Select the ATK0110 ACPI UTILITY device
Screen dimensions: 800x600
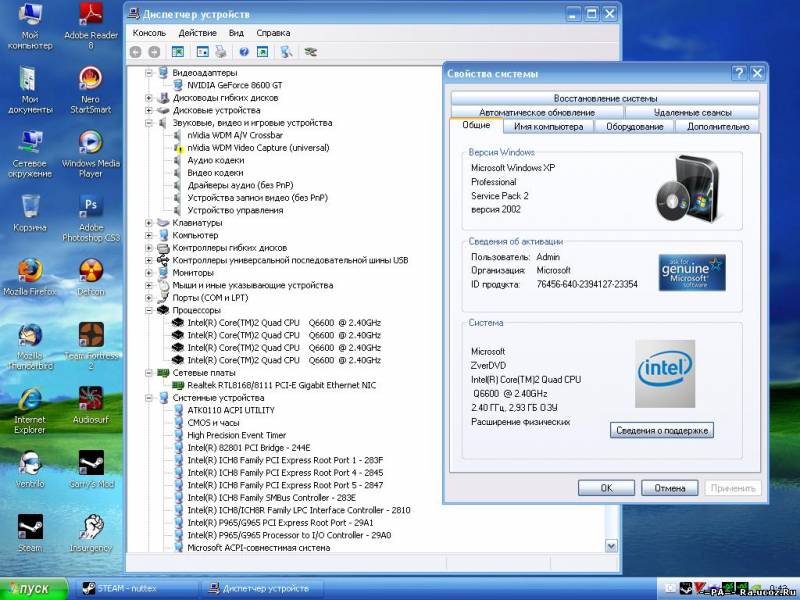tap(231, 410)
